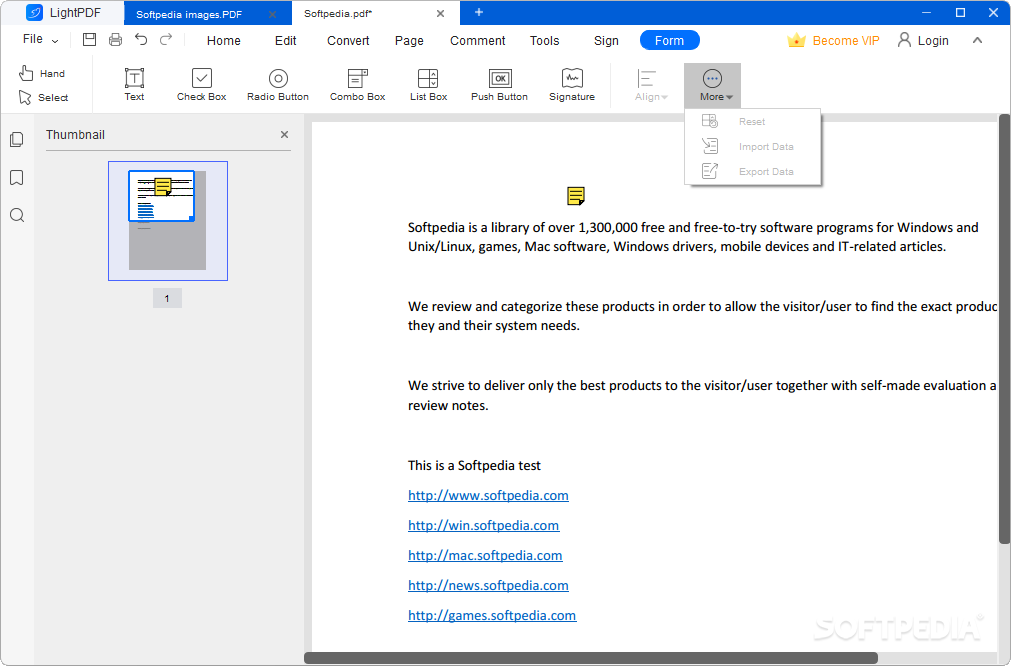The width and height of the screenshot is (1011, 666).
Task: Open the Page tab
Action: pyautogui.click(x=409, y=41)
